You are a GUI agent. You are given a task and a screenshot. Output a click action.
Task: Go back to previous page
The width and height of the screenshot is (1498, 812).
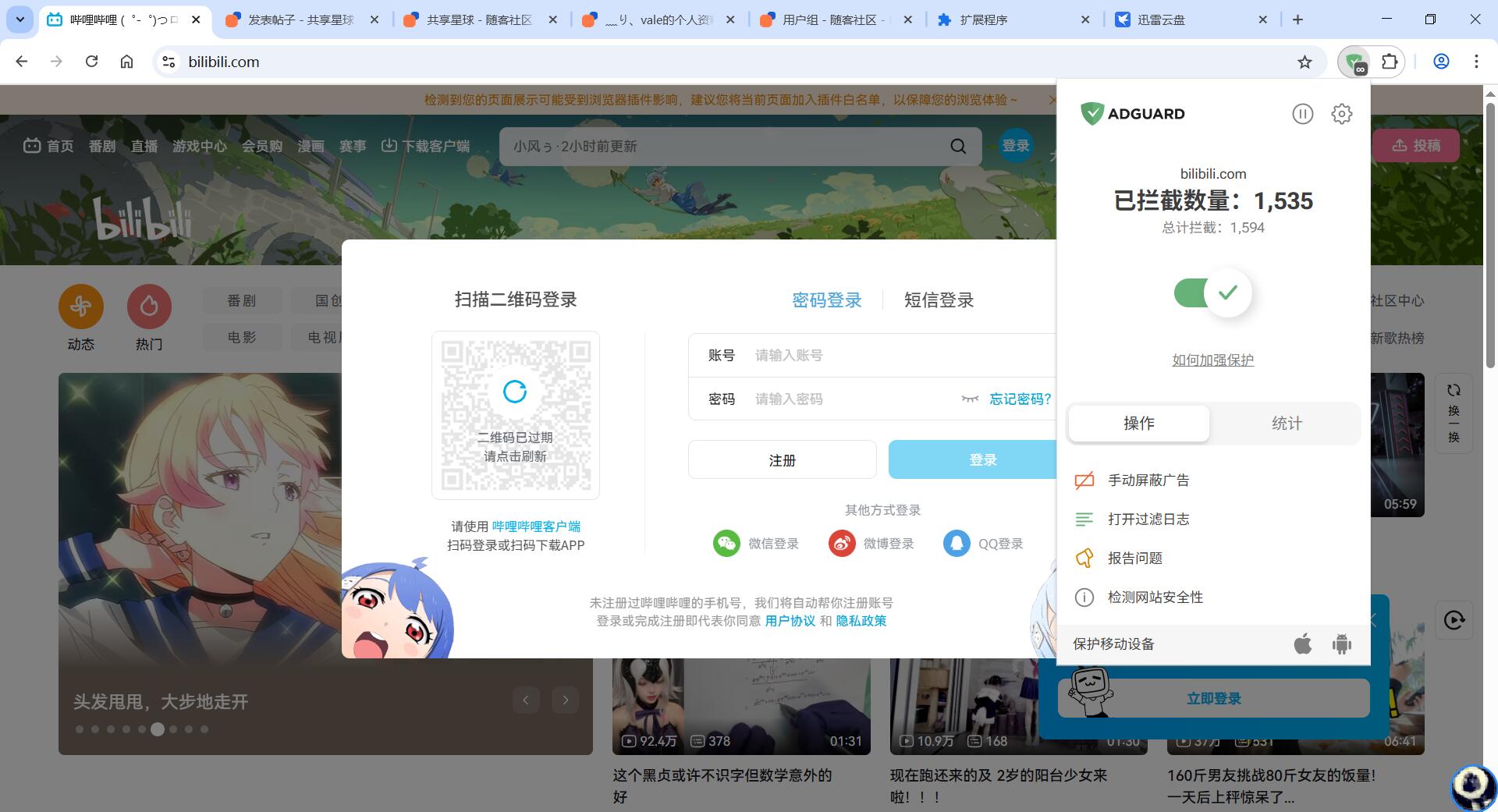coord(22,62)
